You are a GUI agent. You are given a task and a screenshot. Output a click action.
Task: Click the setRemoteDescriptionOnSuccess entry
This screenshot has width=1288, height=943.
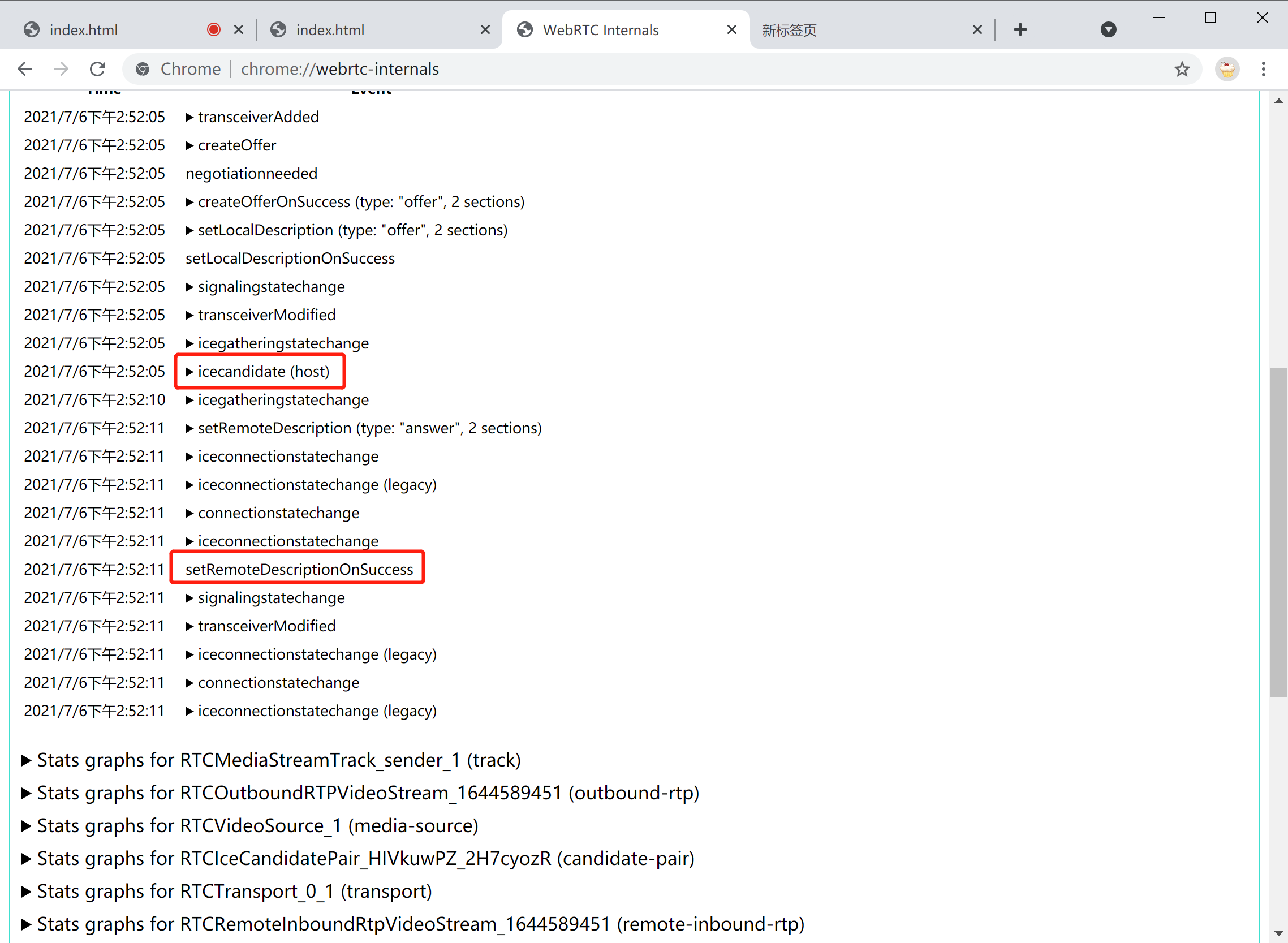click(299, 570)
